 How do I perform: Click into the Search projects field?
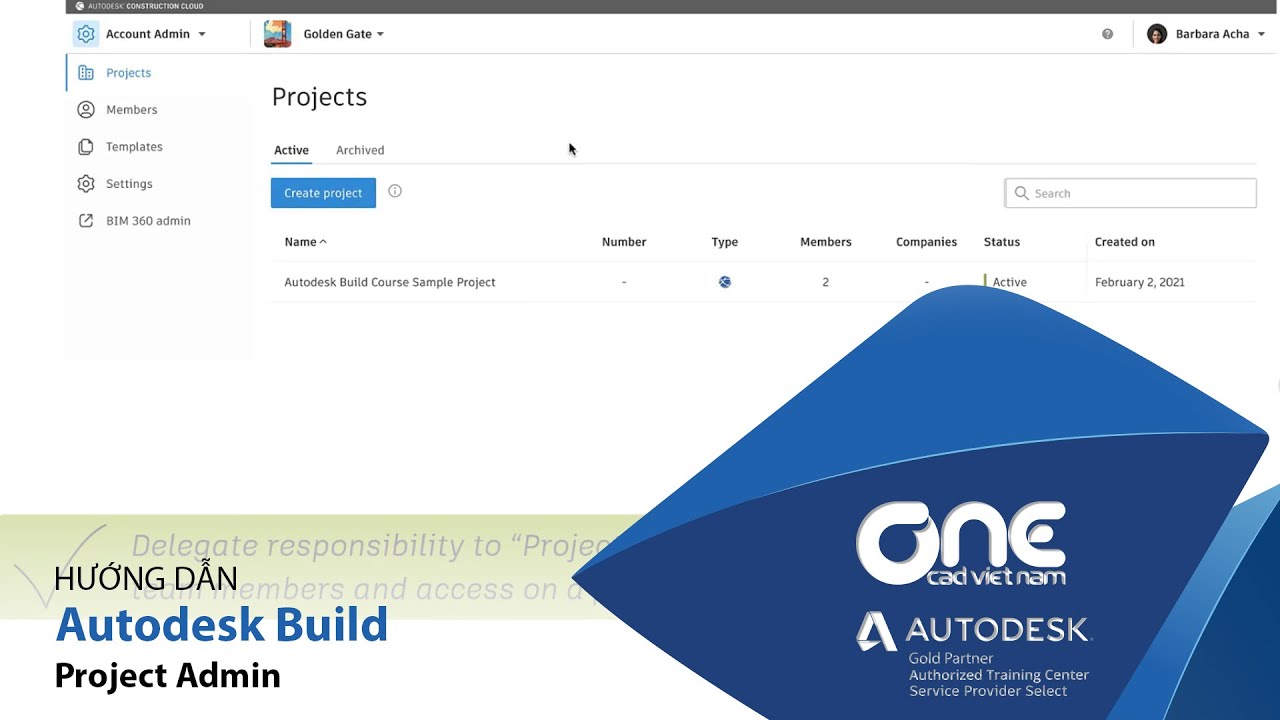[x=1130, y=193]
